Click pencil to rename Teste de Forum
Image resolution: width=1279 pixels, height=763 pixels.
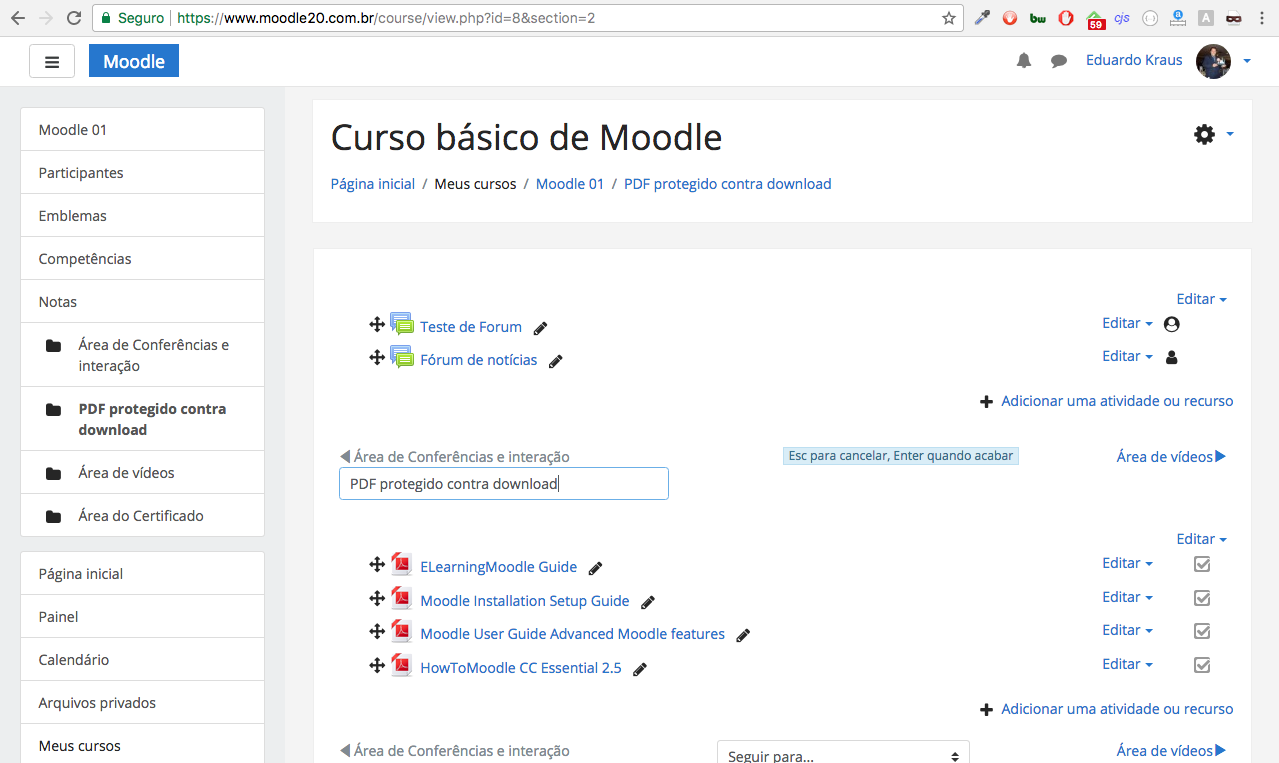coord(541,328)
